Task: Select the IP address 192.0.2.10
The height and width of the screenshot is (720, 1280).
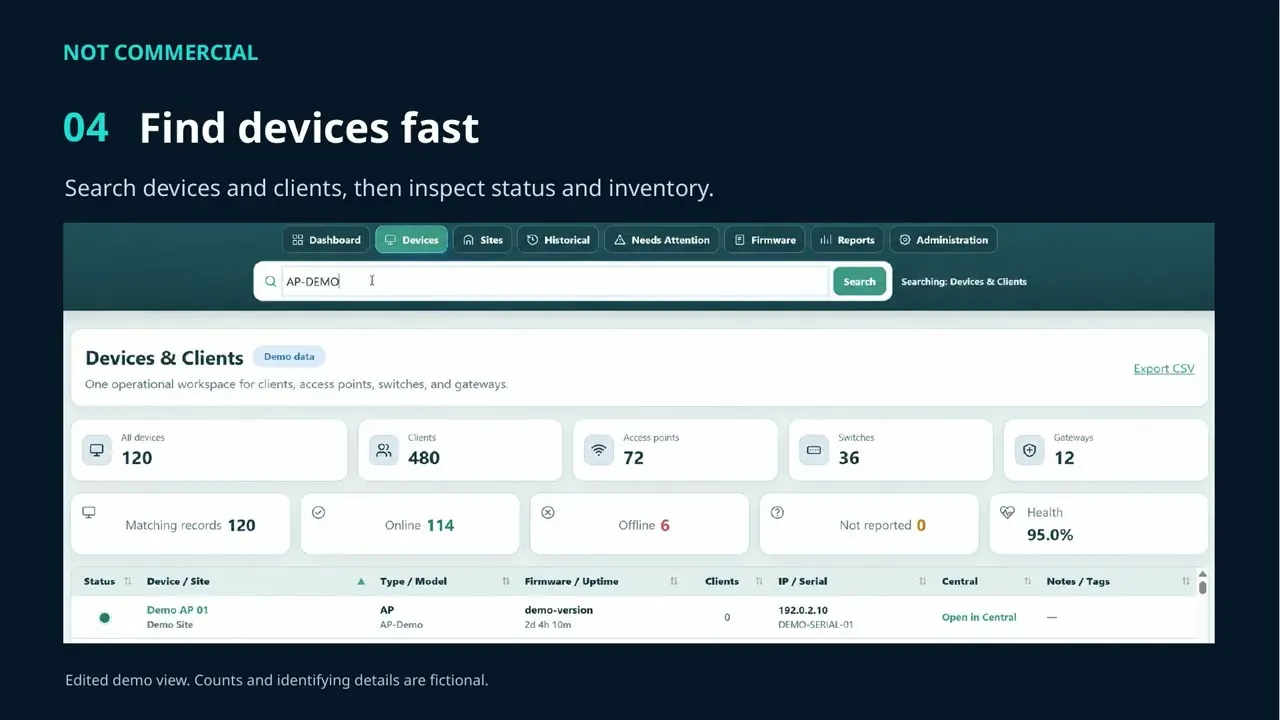Action: coord(803,610)
